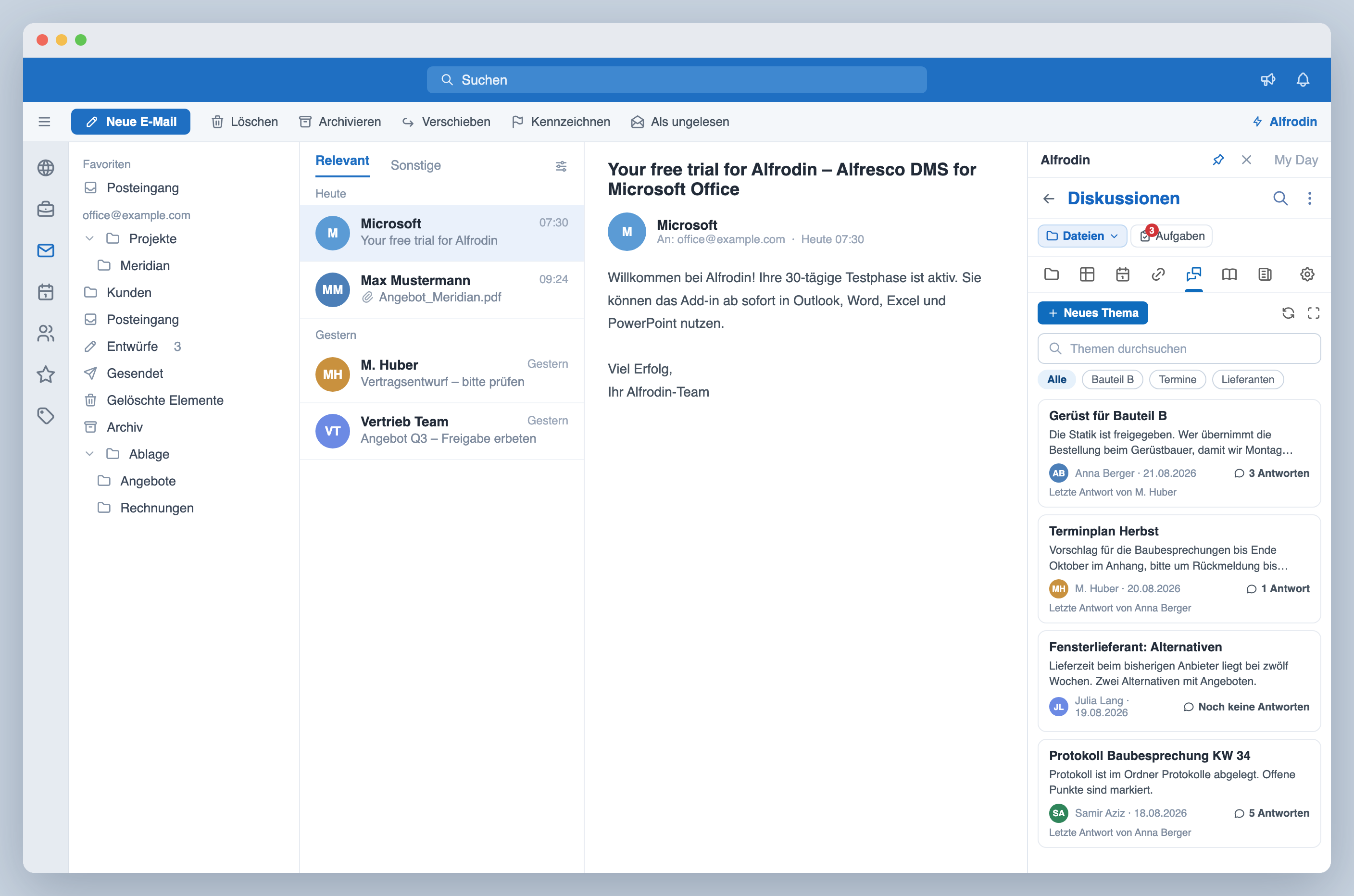
Task: Open the open-book icon tab in Alfrodin panel
Action: (x=1229, y=274)
